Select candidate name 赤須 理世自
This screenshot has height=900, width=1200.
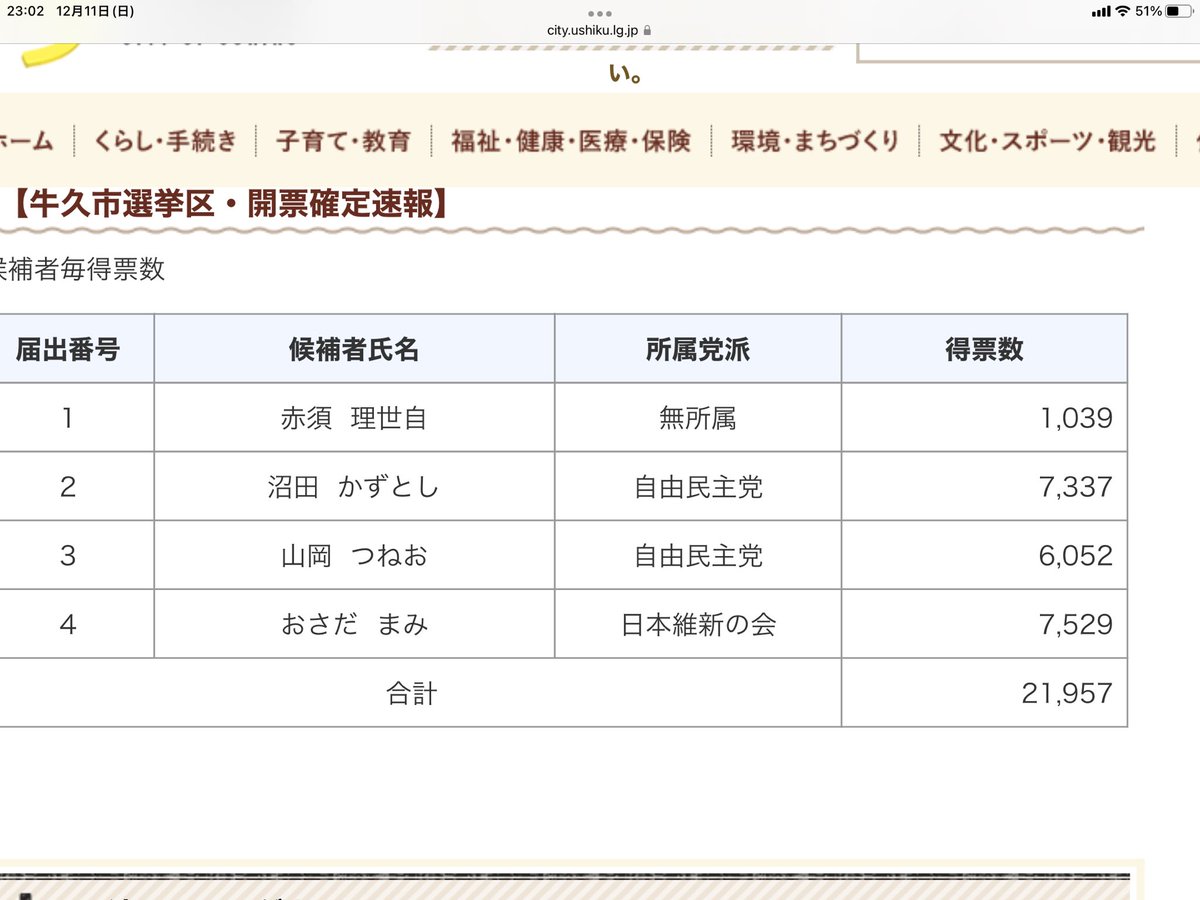click(x=354, y=418)
